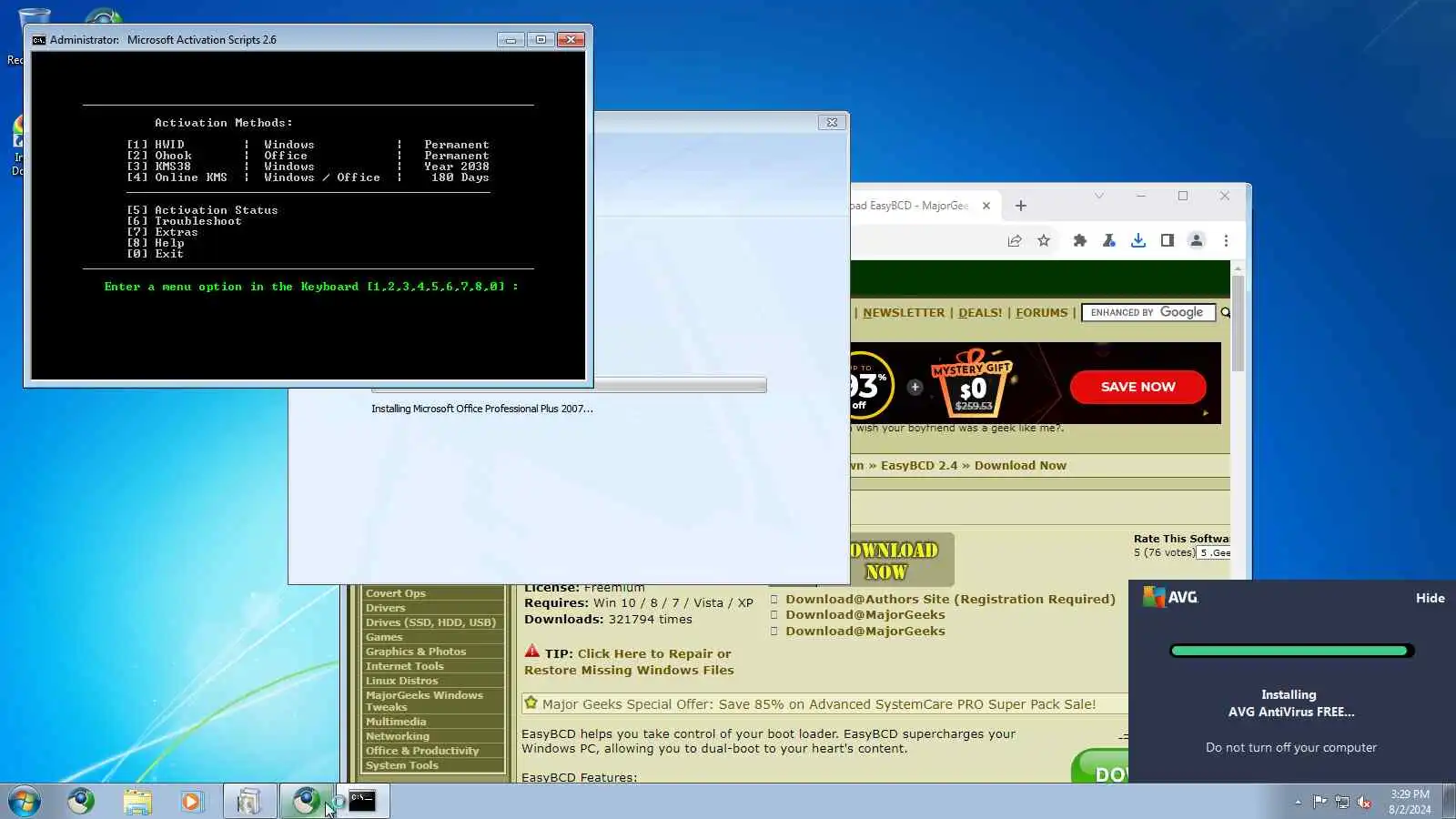Open the Games category
This screenshot has width=1456, height=819.
(x=384, y=637)
